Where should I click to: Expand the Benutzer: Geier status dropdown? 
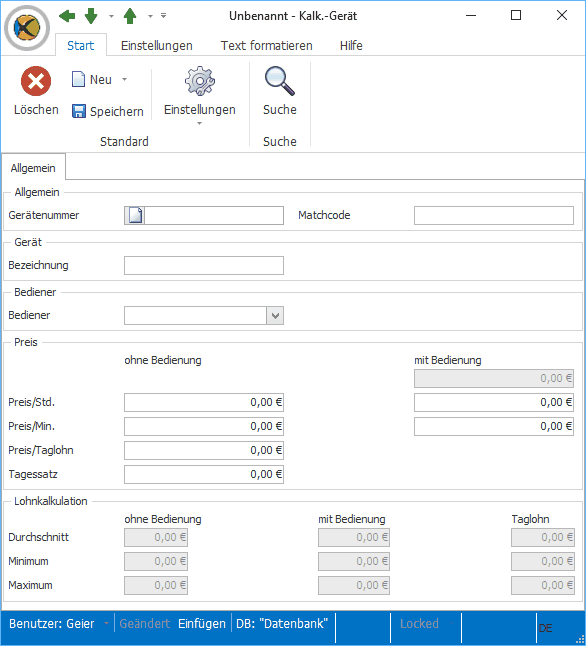click(106, 624)
